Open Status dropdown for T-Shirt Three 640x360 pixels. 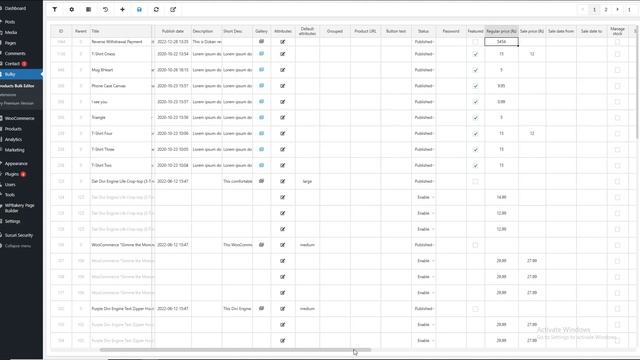click(424, 149)
